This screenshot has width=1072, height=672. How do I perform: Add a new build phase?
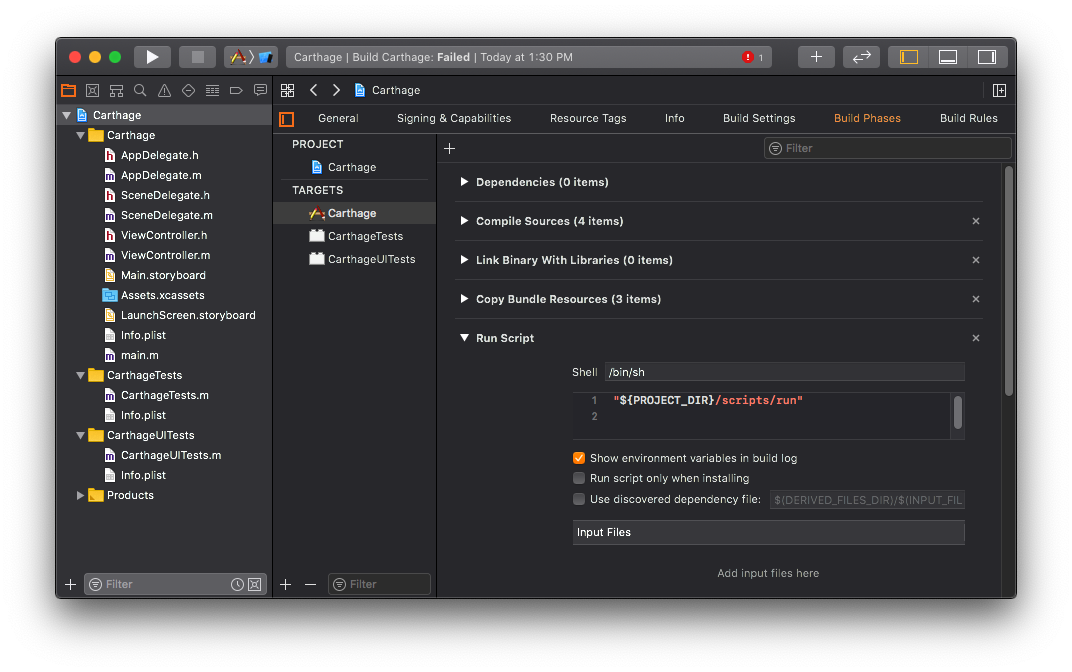tap(449, 148)
